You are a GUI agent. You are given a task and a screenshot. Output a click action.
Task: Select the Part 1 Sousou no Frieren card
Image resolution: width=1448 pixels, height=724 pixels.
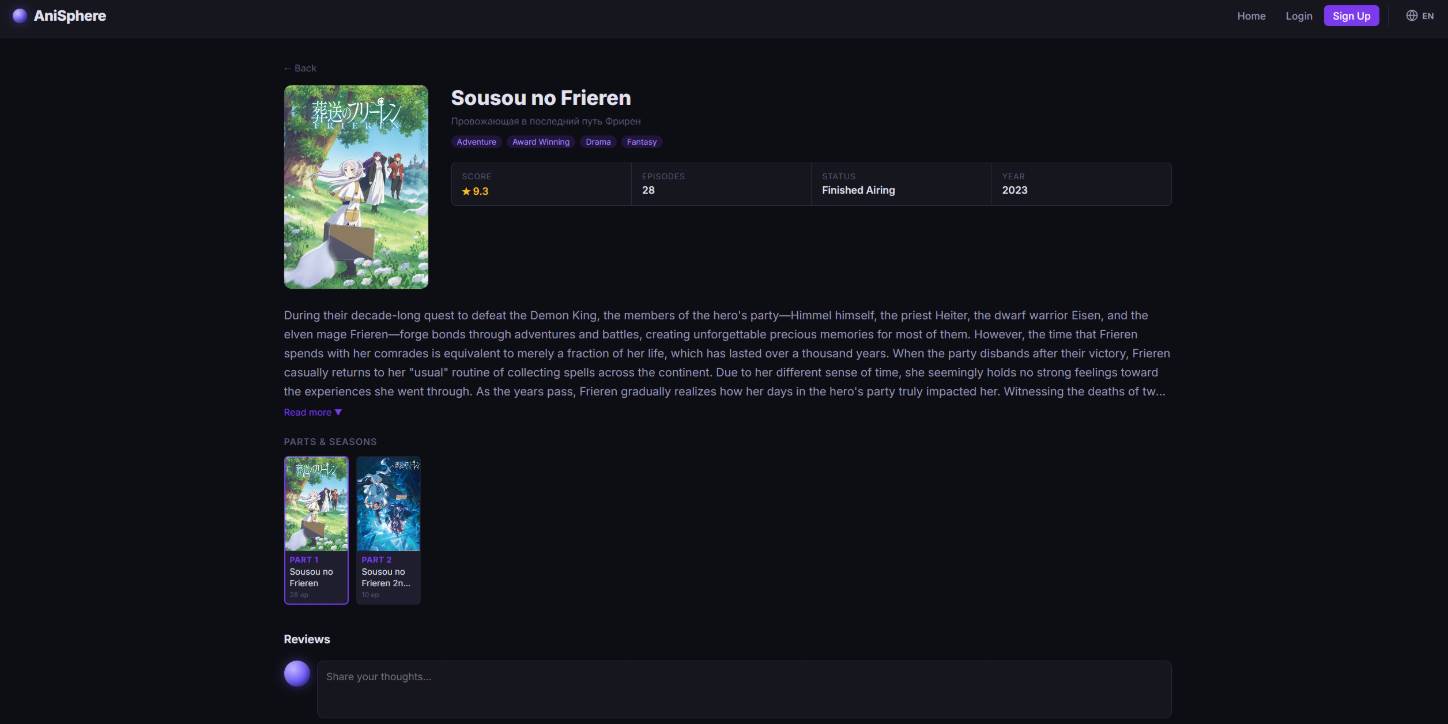tap(316, 530)
